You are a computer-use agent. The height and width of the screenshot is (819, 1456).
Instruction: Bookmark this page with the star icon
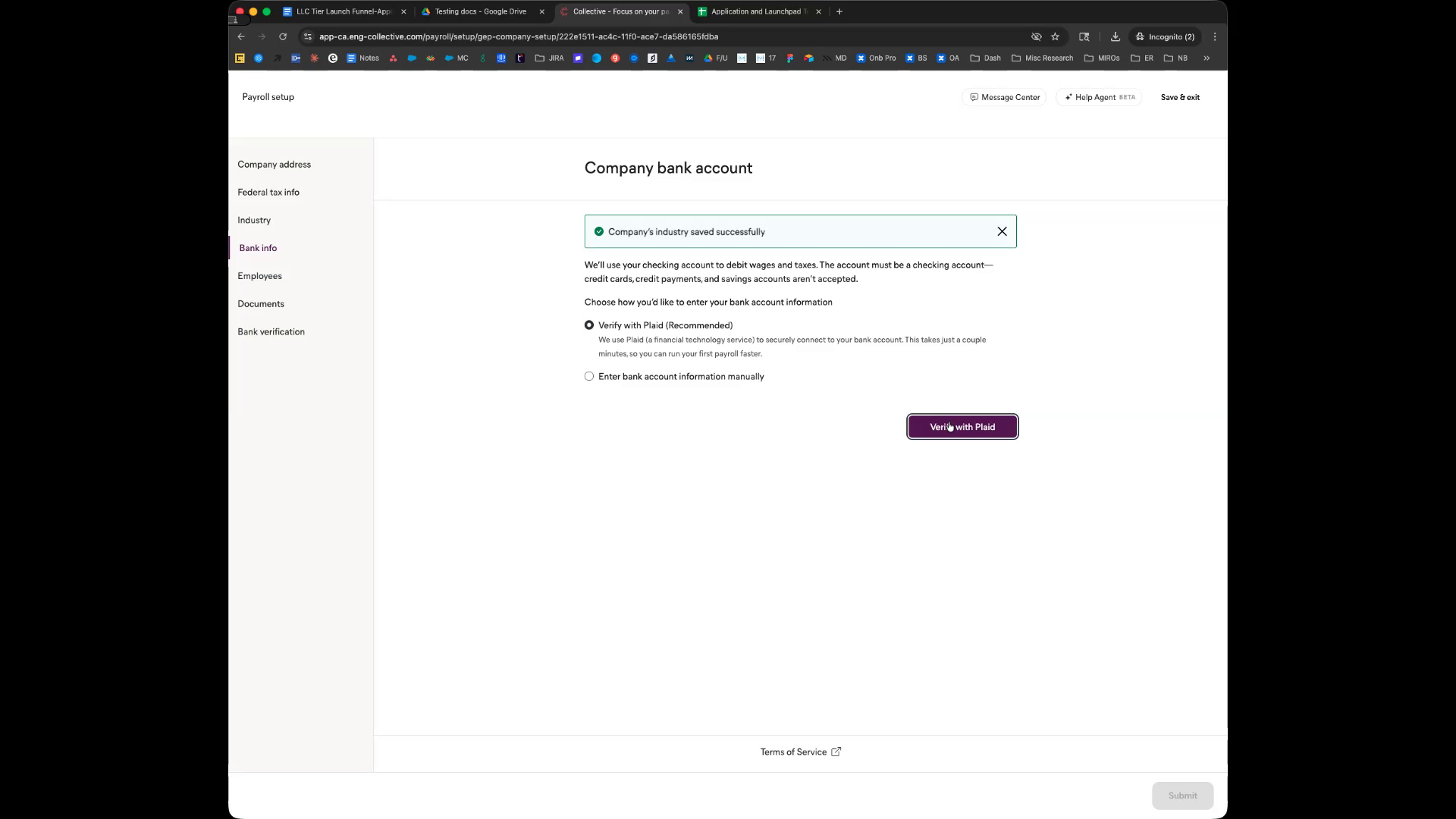coord(1055,36)
